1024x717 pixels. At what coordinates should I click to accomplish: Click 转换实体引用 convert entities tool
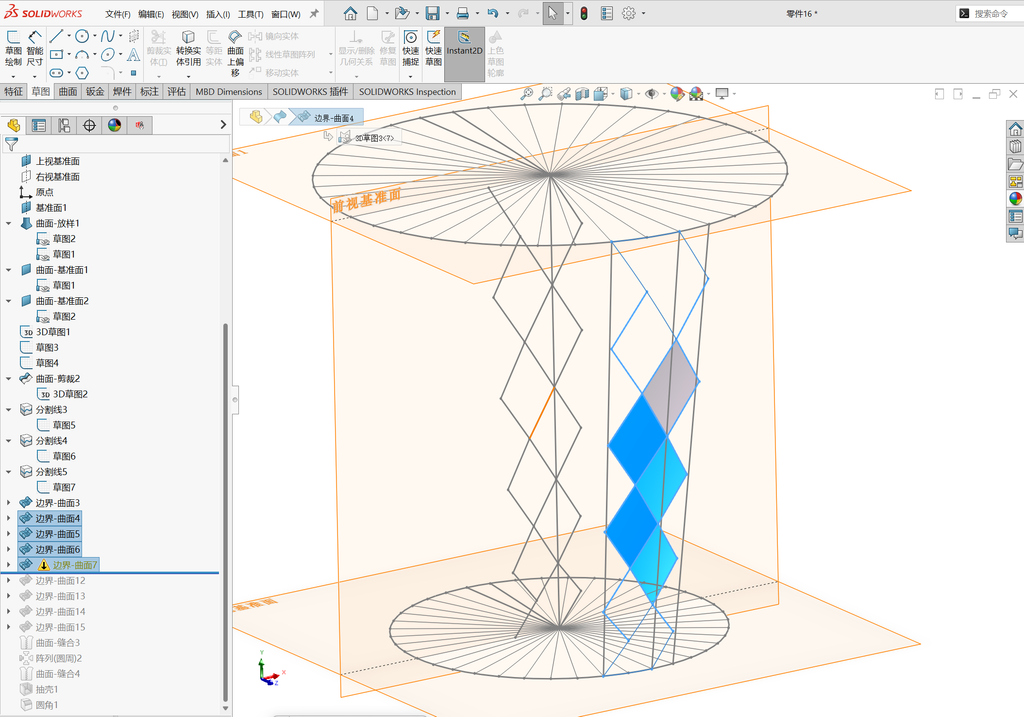point(188,48)
